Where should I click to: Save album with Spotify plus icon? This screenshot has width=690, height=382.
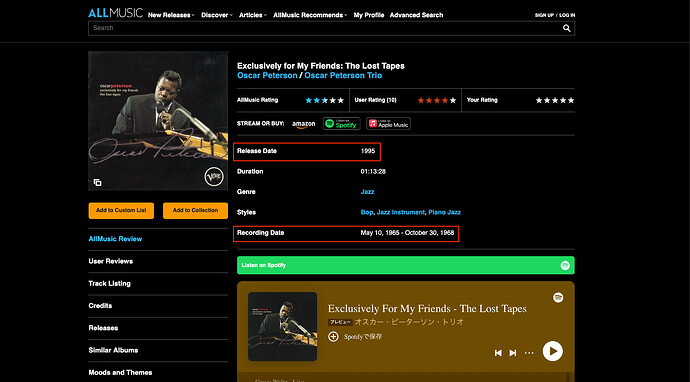coord(334,337)
